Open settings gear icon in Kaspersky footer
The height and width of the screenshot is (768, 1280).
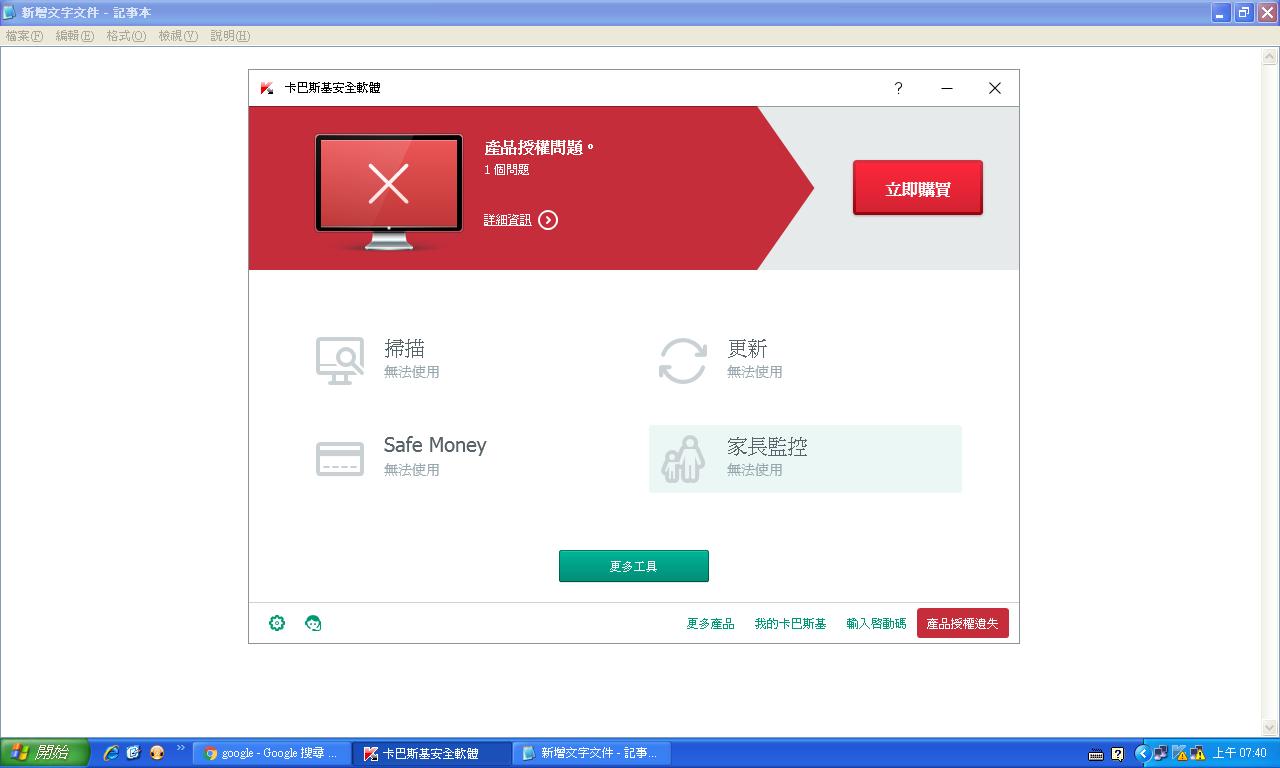(x=277, y=623)
